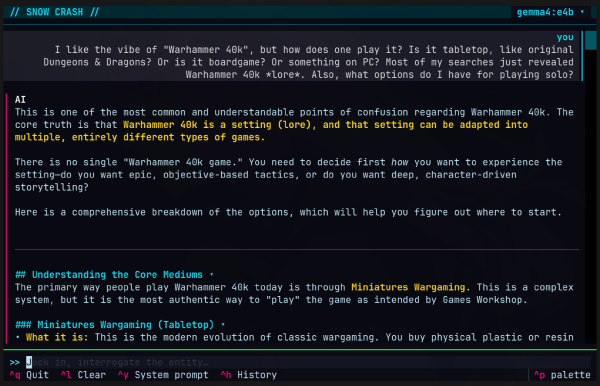Click the "AI" response label
This screenshot has width=600, height=386.
(x=20, y=100)
